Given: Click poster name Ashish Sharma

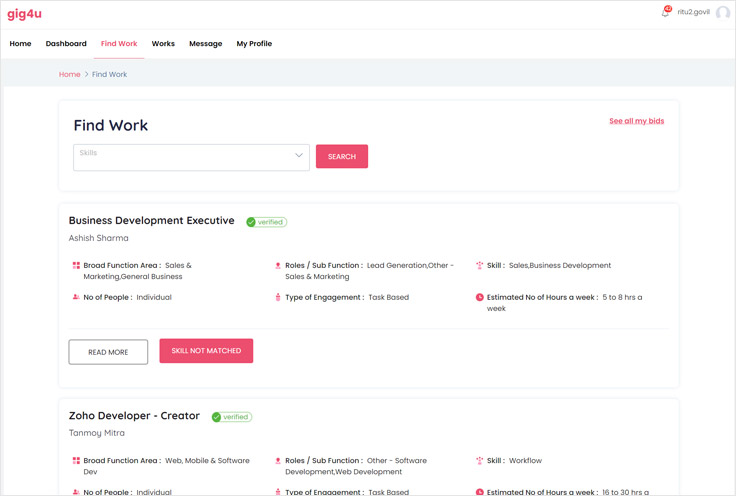Looking at the screenshot, I should pos(99,238).
